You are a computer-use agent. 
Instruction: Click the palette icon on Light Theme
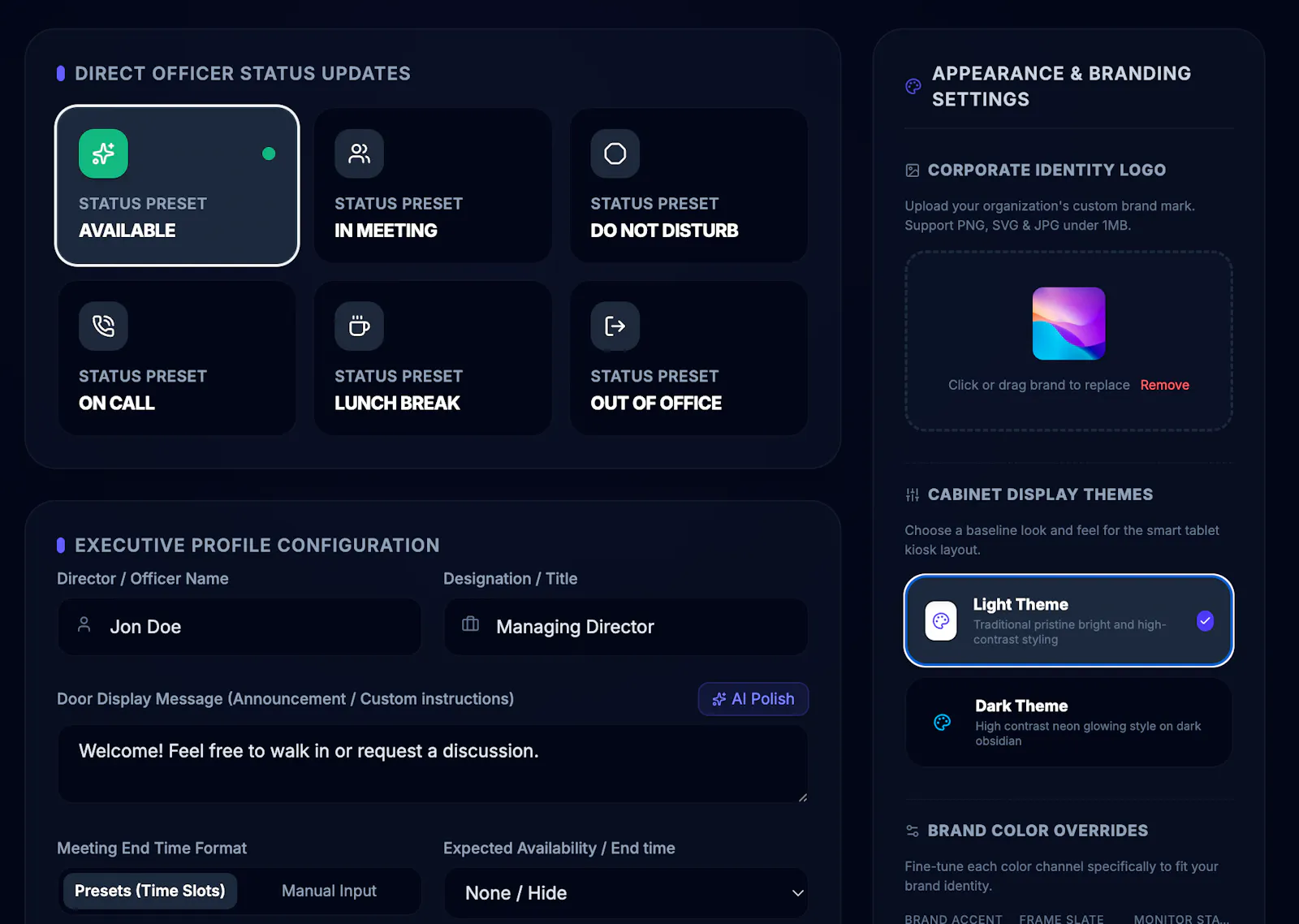point(941,621)
